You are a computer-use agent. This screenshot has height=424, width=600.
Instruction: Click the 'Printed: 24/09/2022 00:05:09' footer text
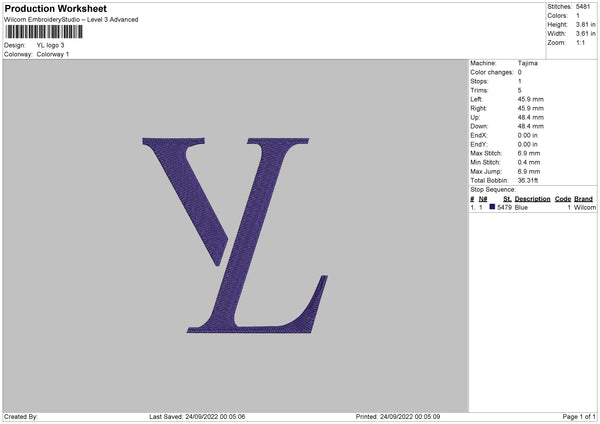pos(398,417)
